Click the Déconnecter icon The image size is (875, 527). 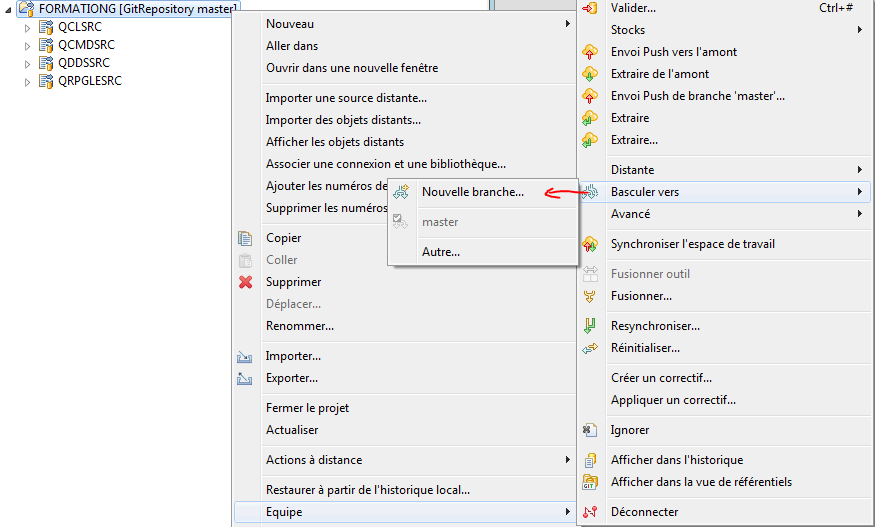click(590, 511)
